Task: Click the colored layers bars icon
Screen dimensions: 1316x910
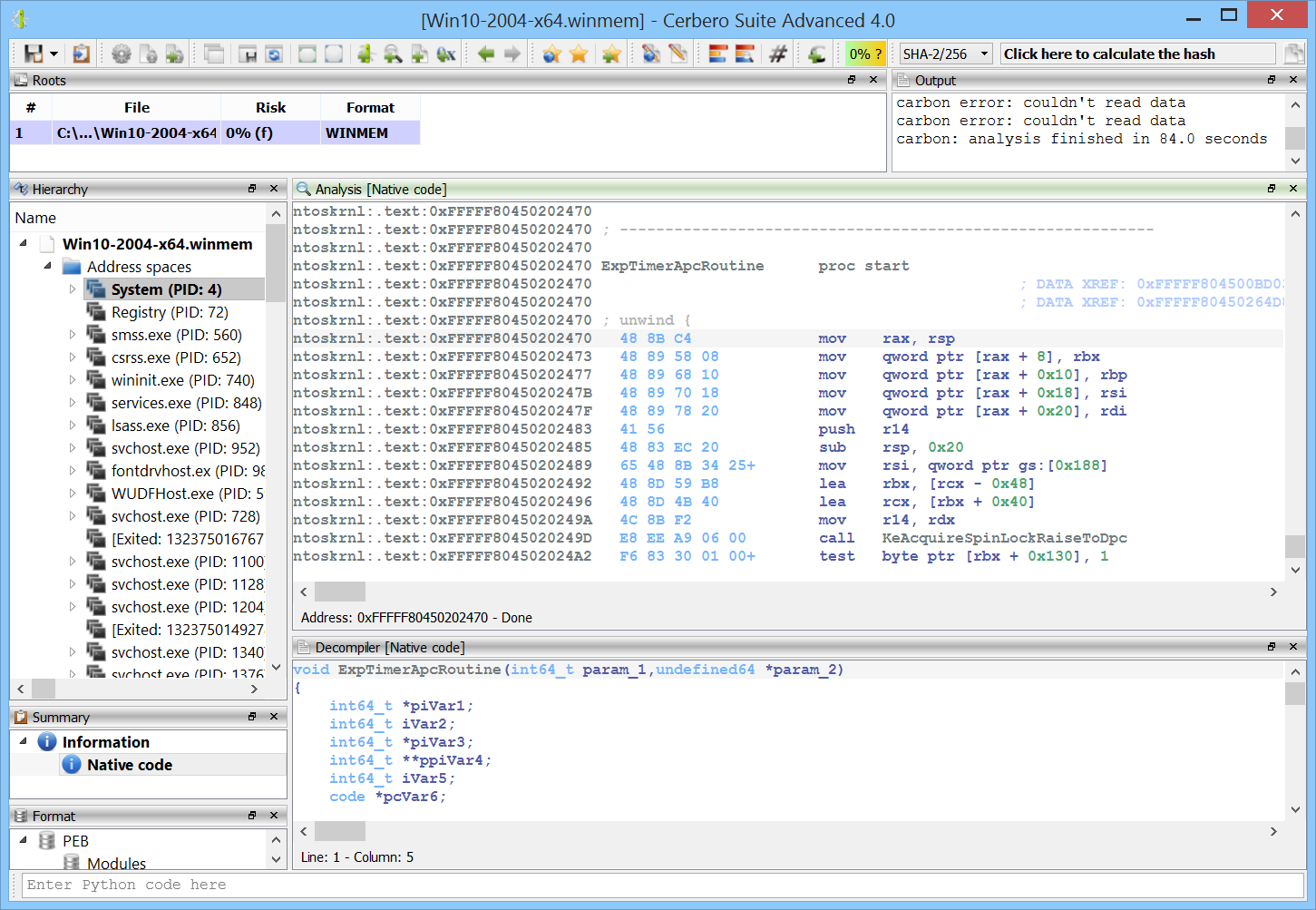Action: point(717,54)
